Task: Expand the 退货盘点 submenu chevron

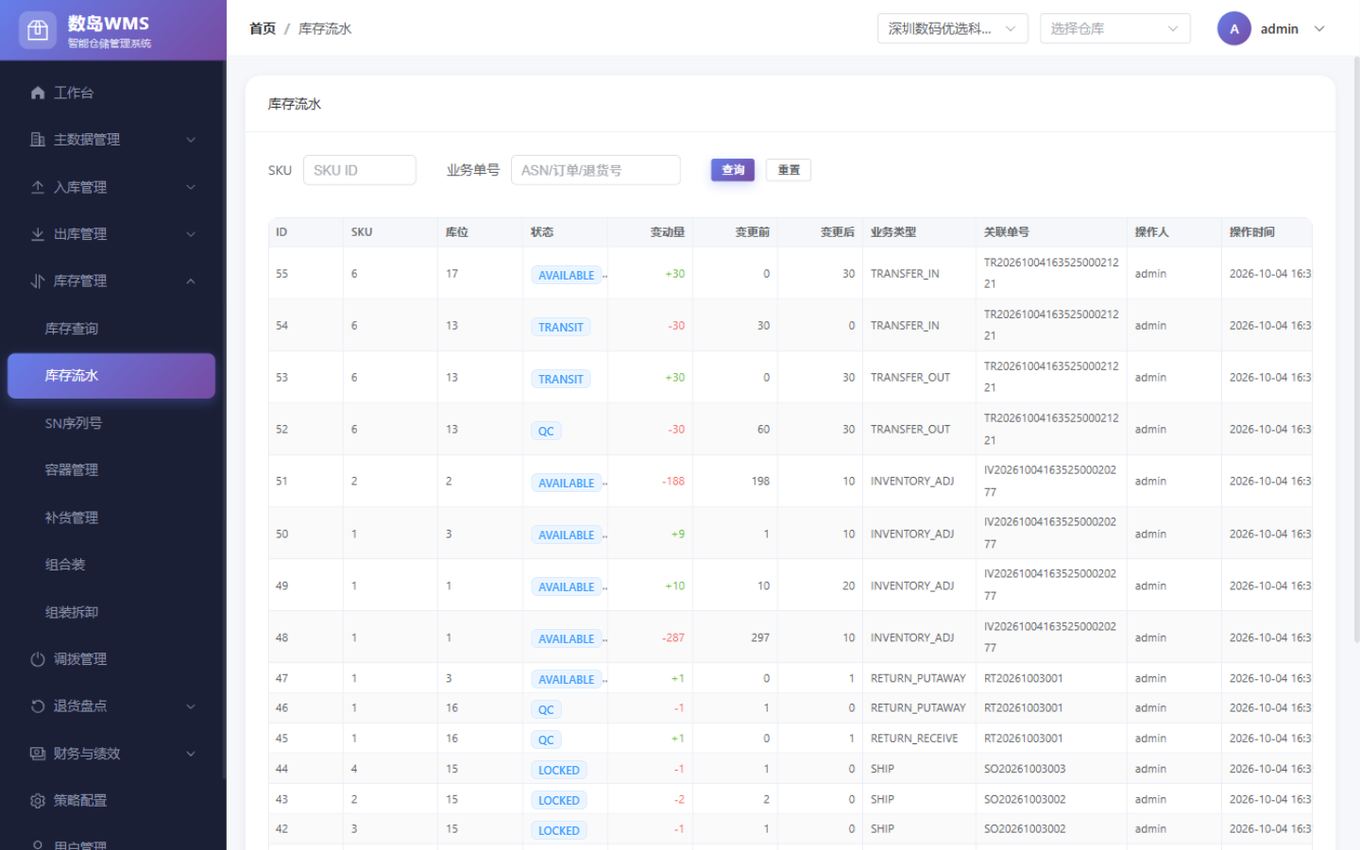Action: click(191, 706)
